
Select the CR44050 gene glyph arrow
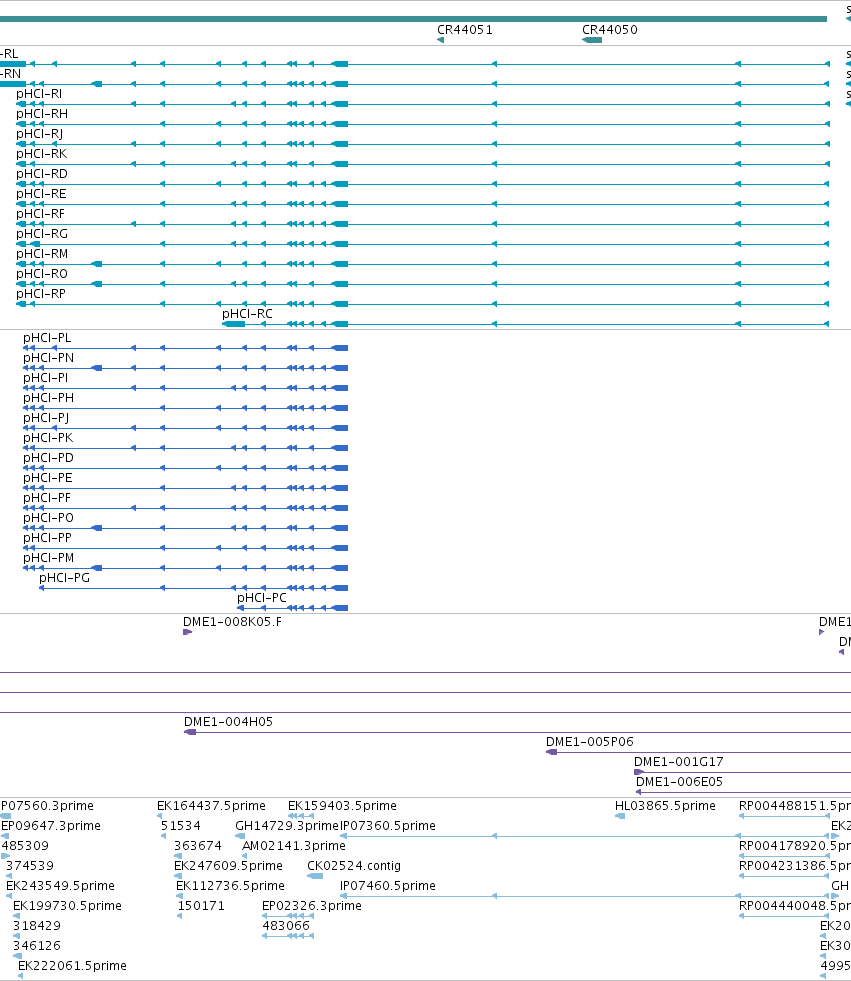click(592, 40)
